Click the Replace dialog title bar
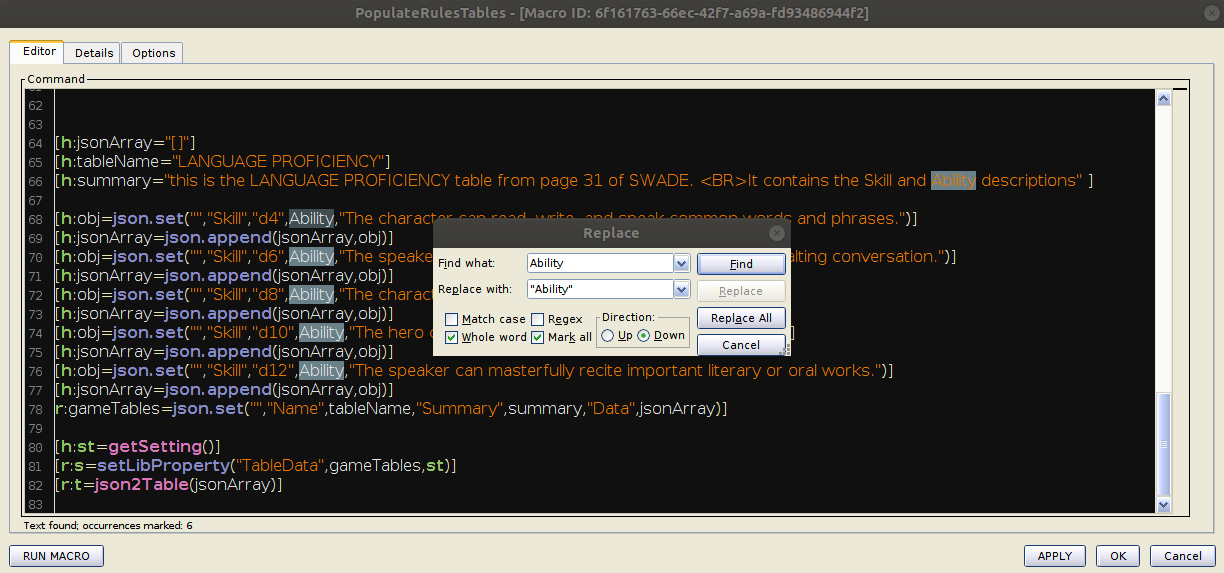This screenshot has width=1224, height=573. [x=611, y=233]
